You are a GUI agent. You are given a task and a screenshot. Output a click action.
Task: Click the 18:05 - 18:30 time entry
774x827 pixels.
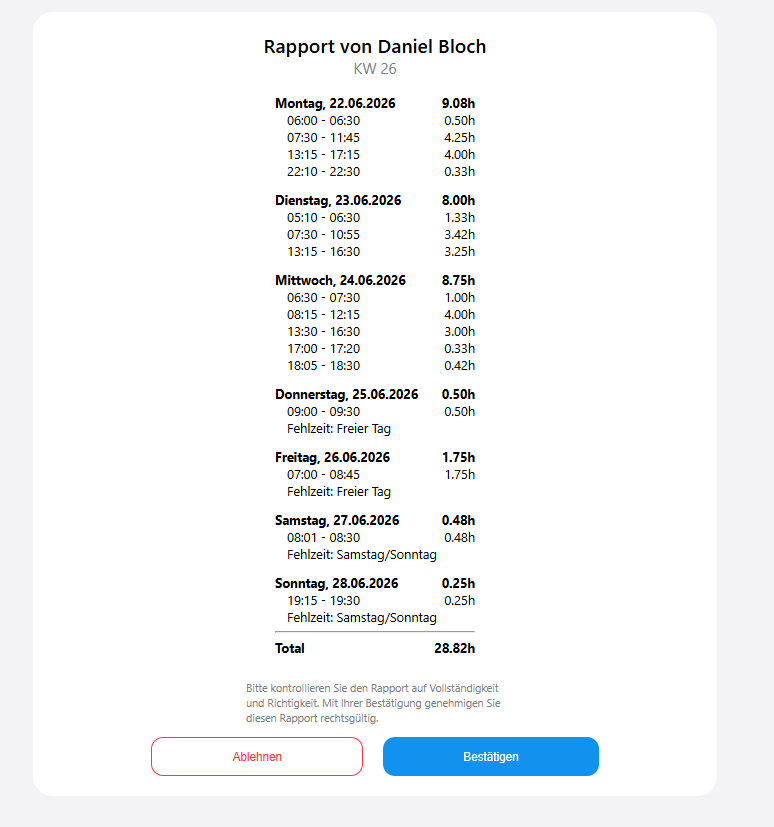click(x=323, y=366)
